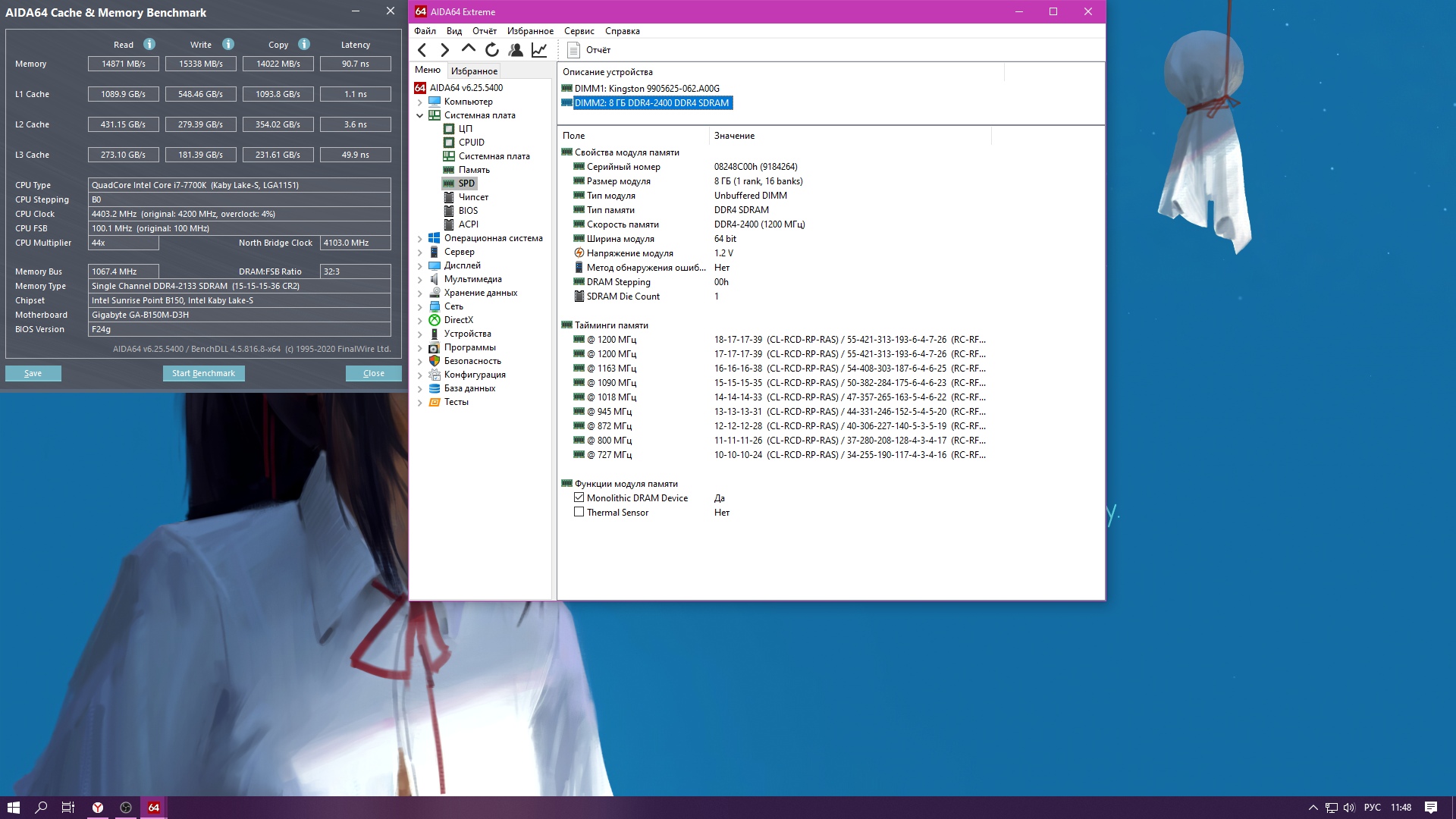Open the graph chart toolbar icon
The height and width of the screenshot is (819, 1456).
tap(539, 50)
